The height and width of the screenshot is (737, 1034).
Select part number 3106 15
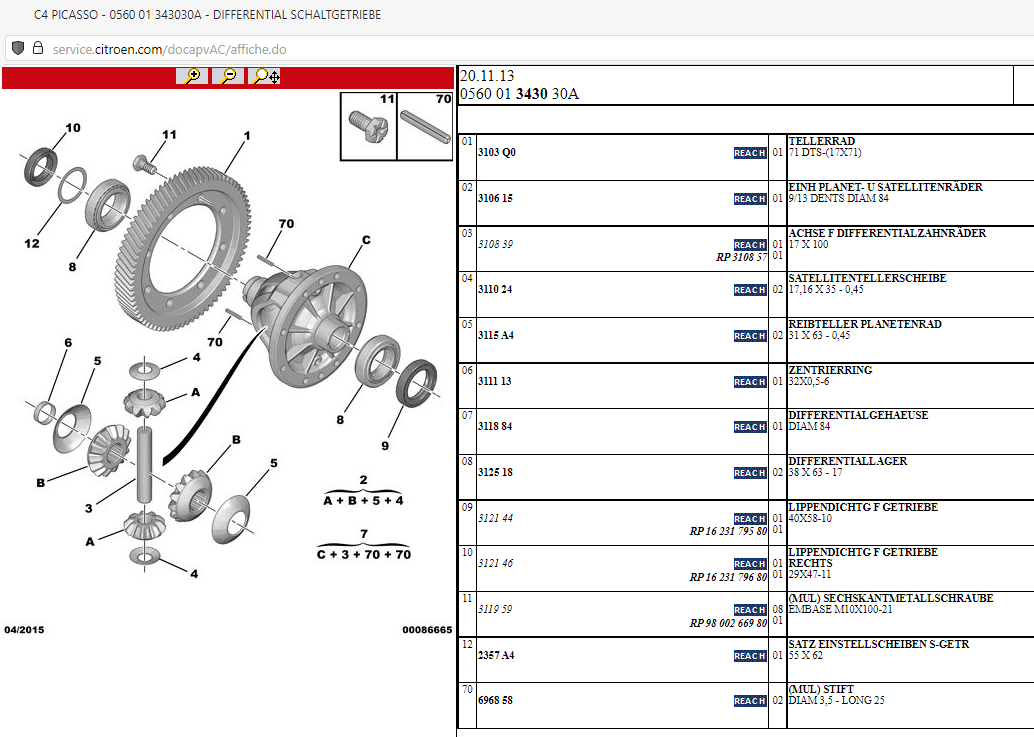[495, 198]
